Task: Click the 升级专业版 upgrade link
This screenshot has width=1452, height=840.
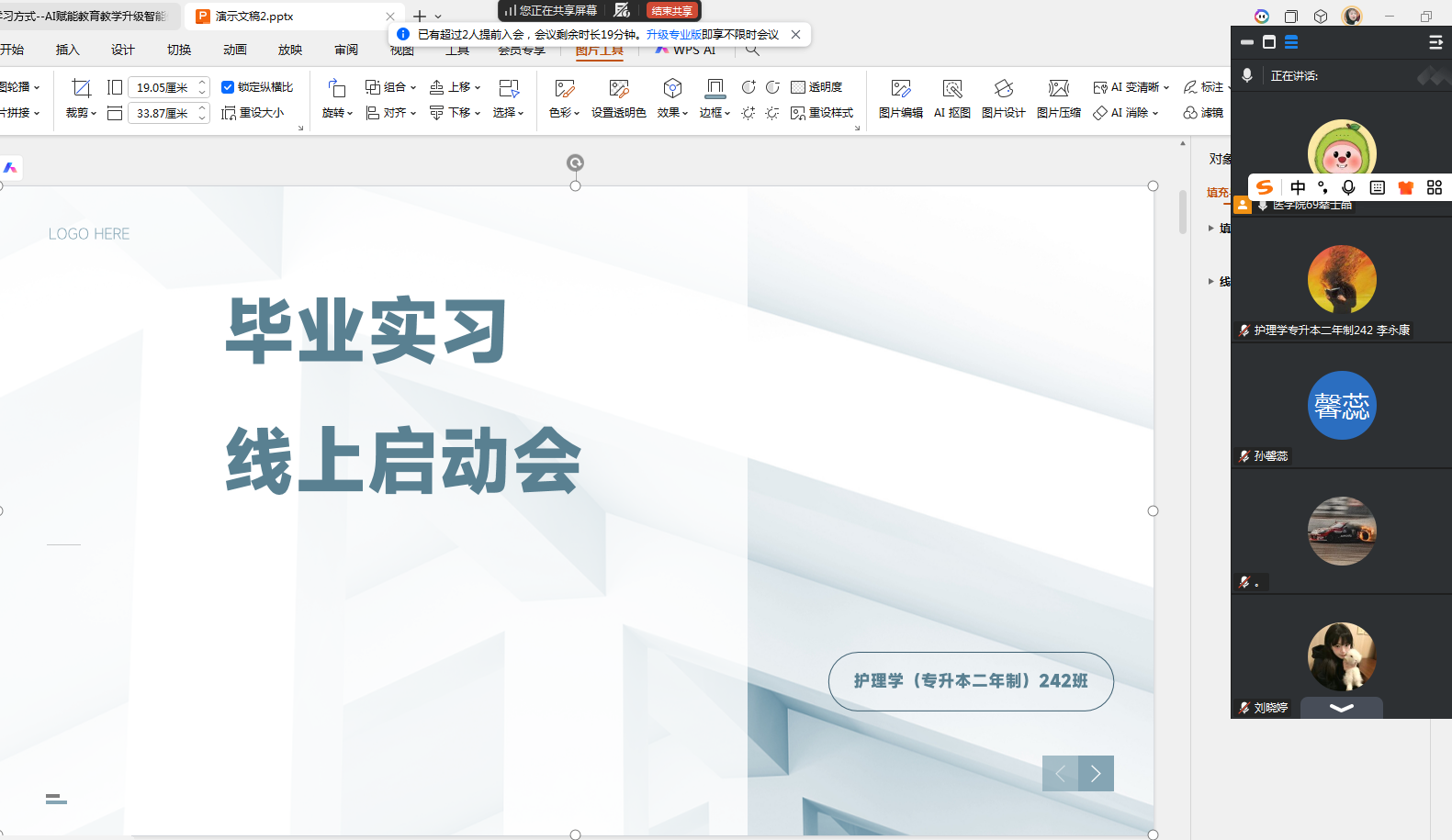Action: click(673, 35)
